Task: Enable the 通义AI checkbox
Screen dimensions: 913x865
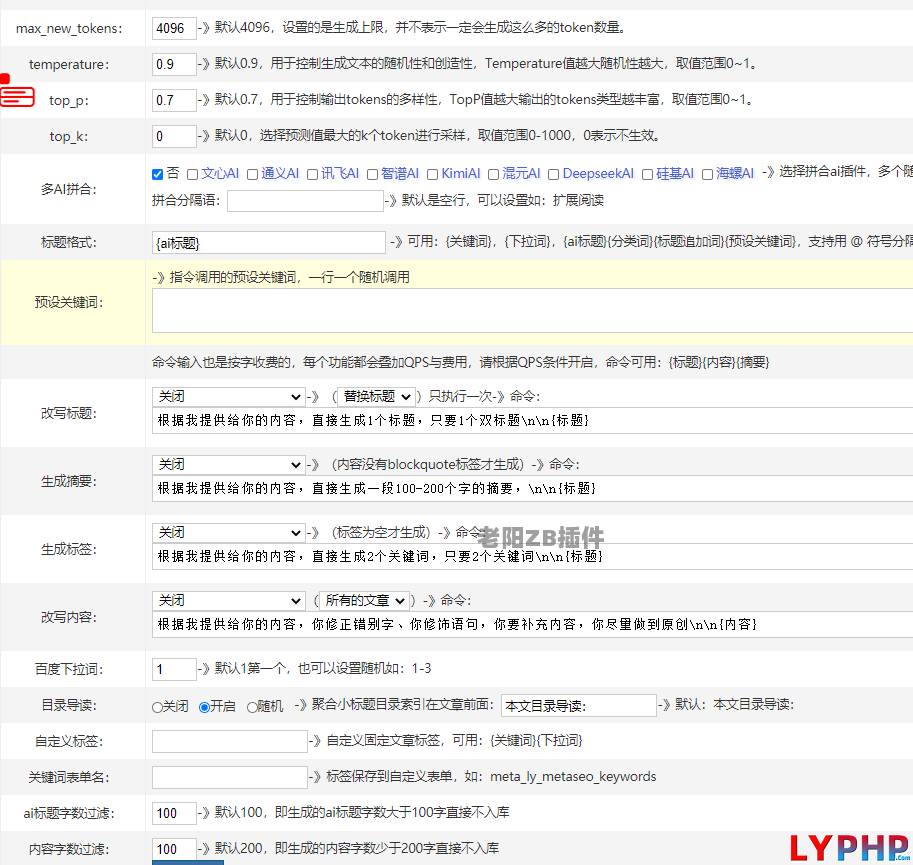Action: click(252, 174)
